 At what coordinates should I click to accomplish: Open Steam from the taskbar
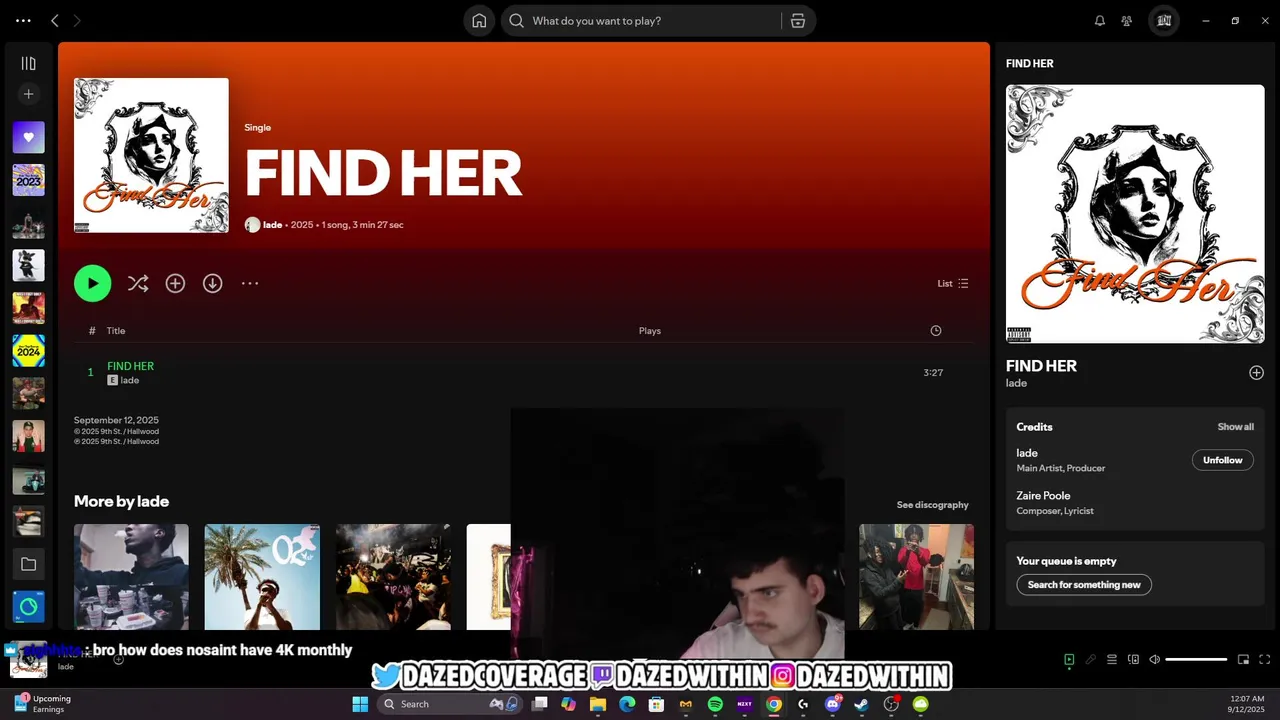(x=861, y=704)
